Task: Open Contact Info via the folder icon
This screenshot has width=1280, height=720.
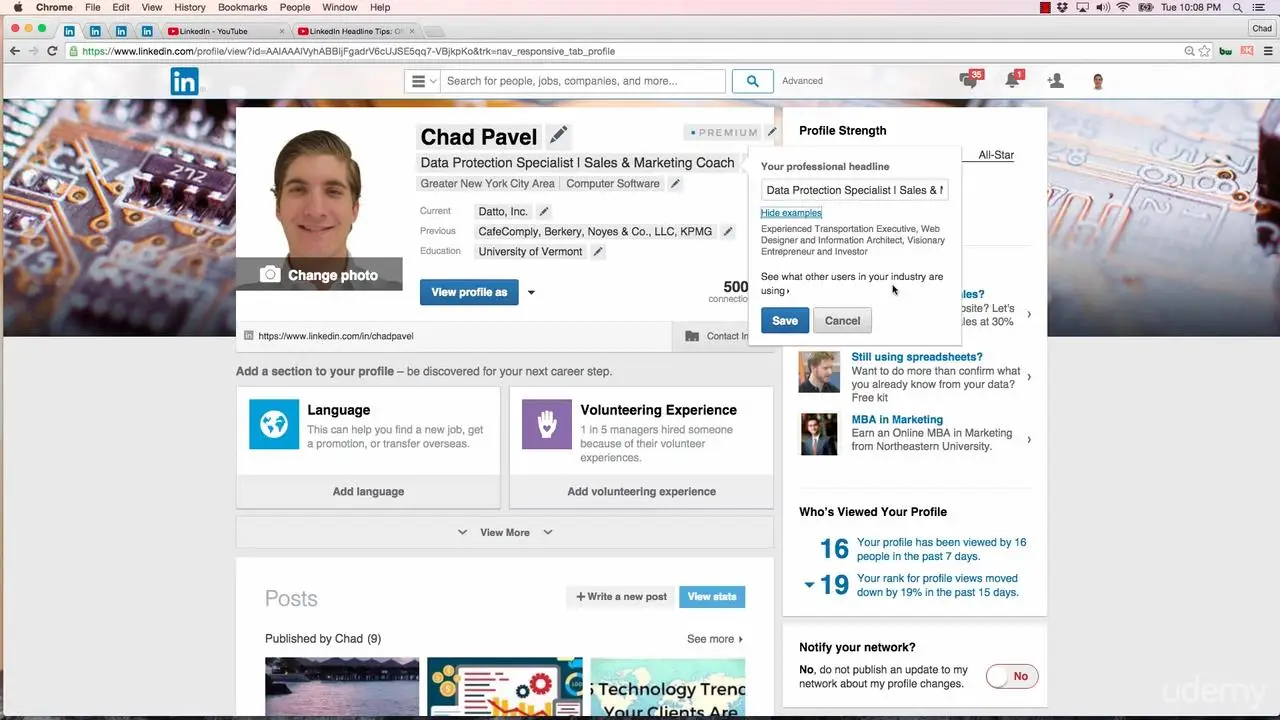Action: [692, 335]
